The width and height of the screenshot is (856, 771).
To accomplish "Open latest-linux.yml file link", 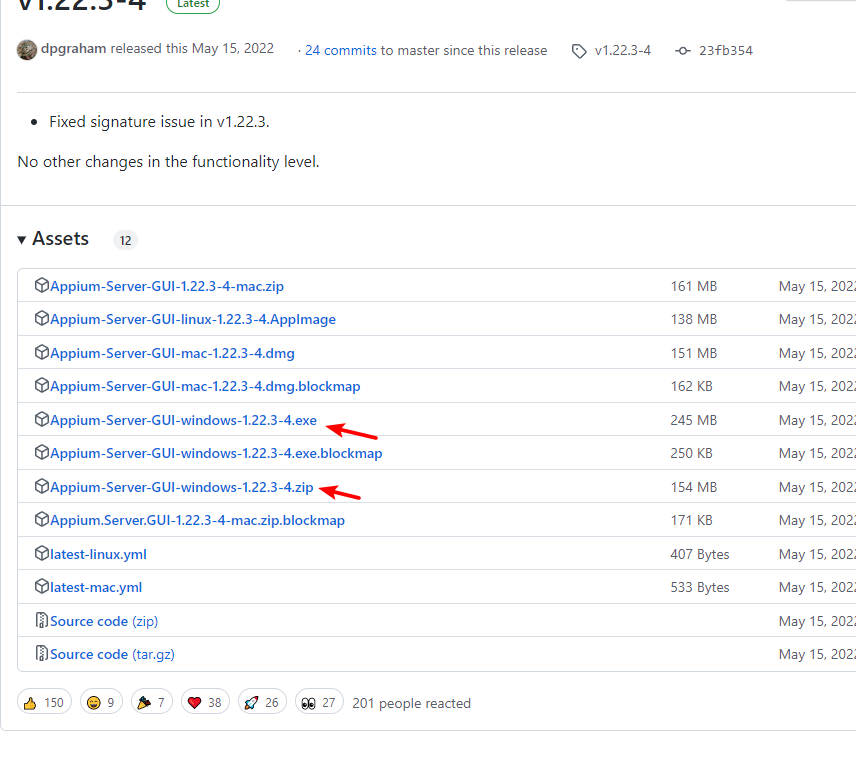I will click(x=98, y=554).
